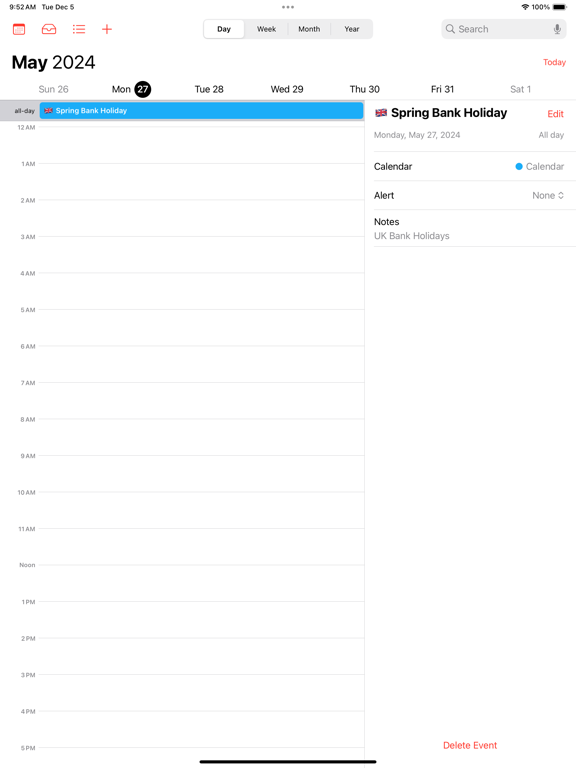Tap the status bar clock 9:52 AM

pyautogui.click(x=23, y=7)
